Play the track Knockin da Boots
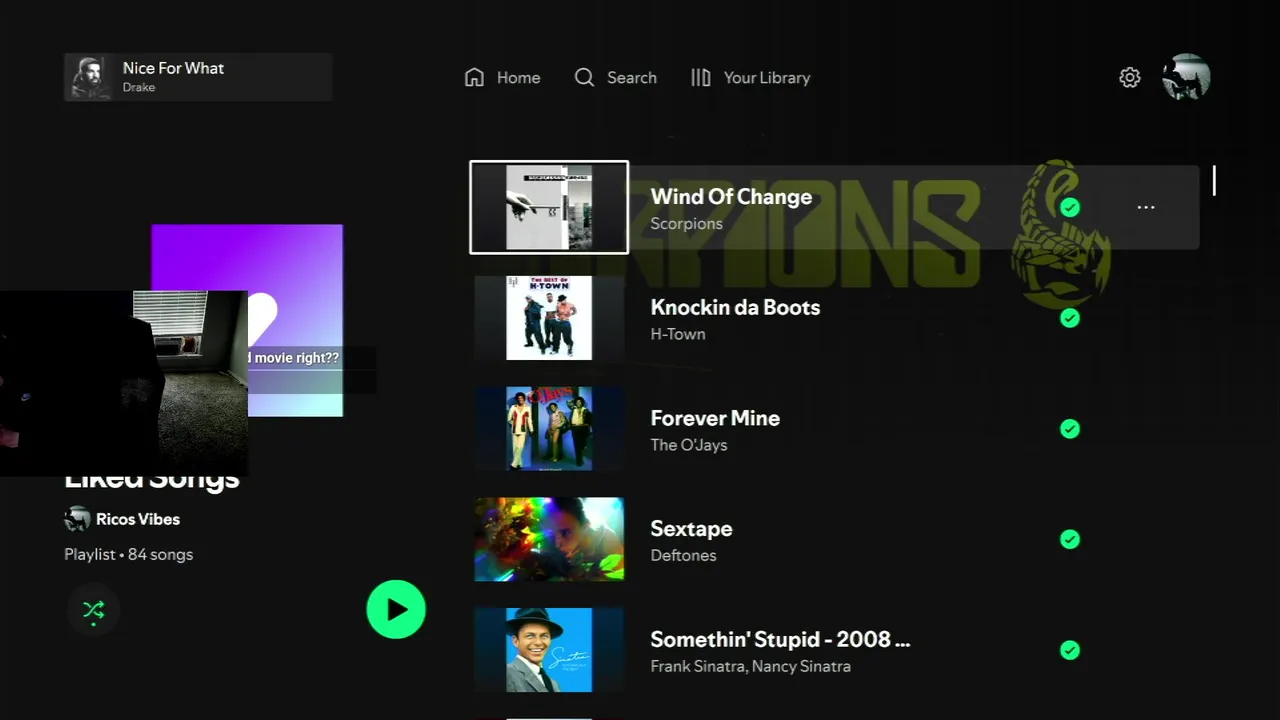1280x720 pixels. [x=735, y=307]
